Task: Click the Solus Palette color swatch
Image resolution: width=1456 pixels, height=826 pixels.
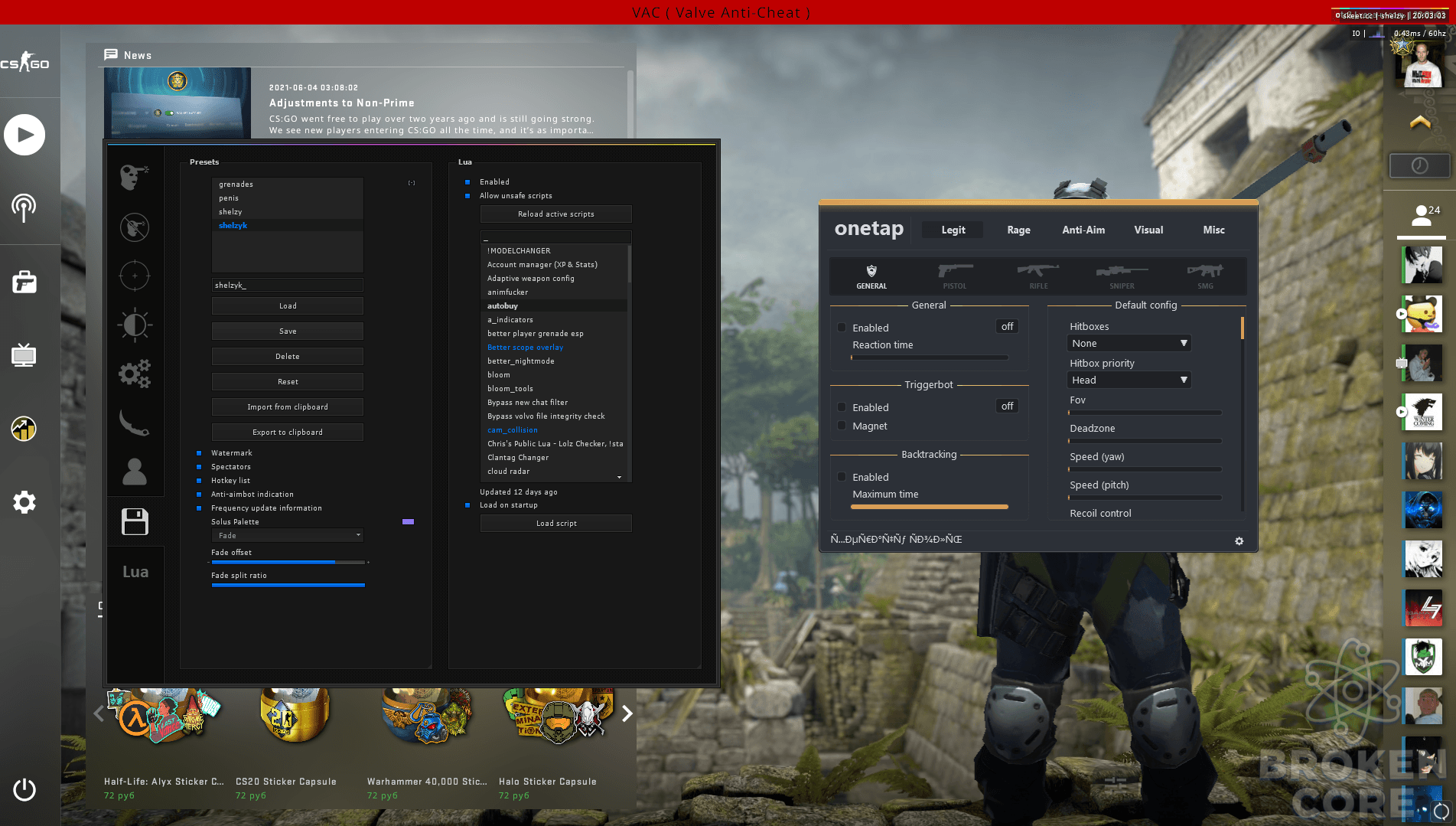Action: 409,522
